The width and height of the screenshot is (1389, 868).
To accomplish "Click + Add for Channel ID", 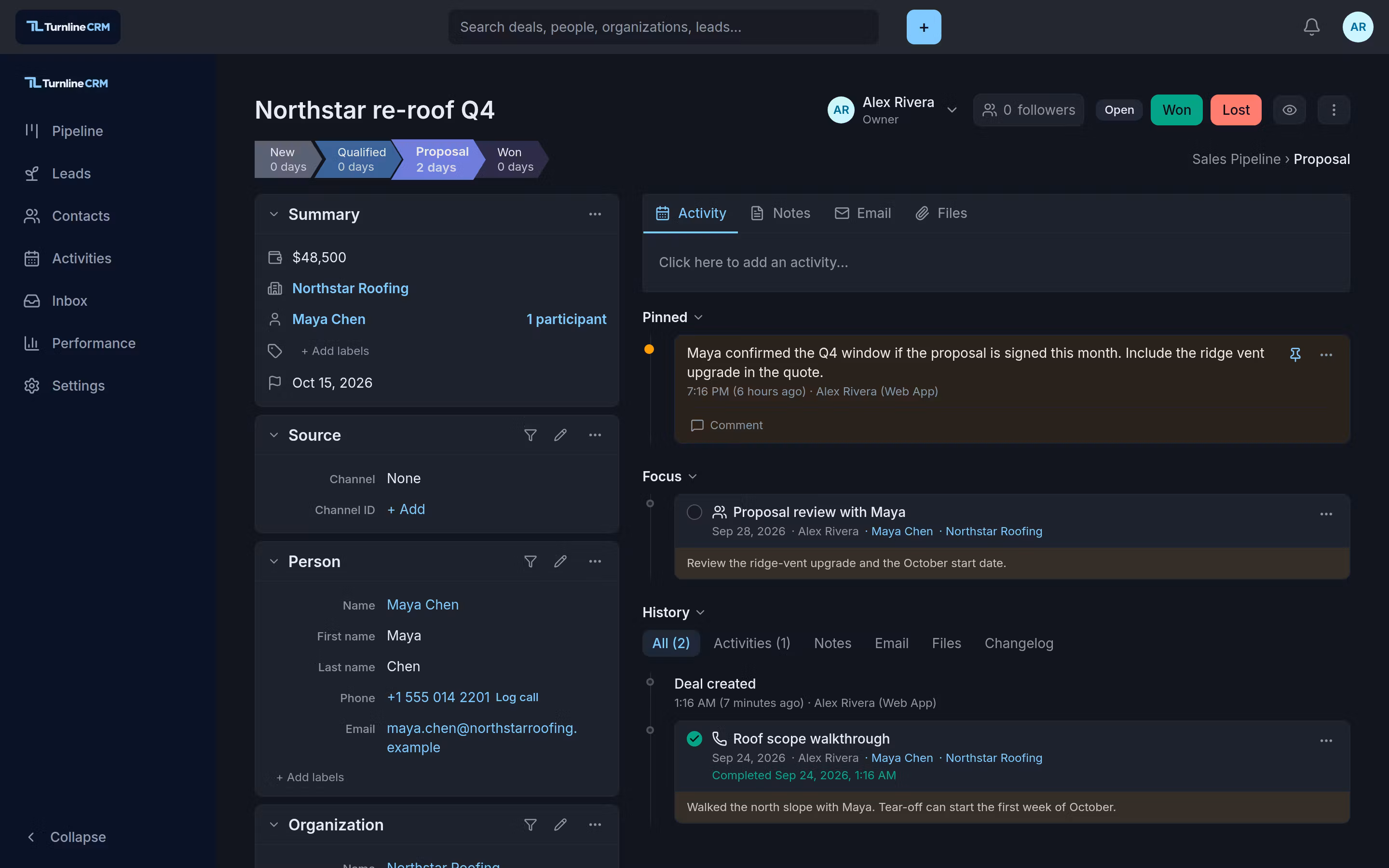I will coord(406,509).
